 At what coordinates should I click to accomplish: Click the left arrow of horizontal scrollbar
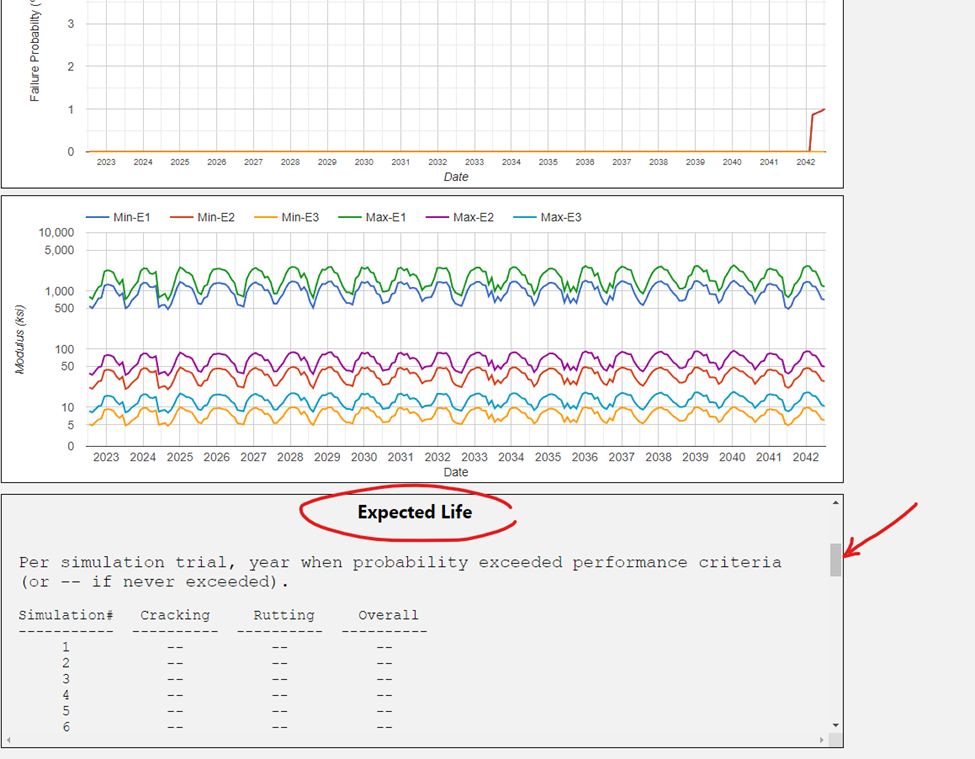(7, 740)
